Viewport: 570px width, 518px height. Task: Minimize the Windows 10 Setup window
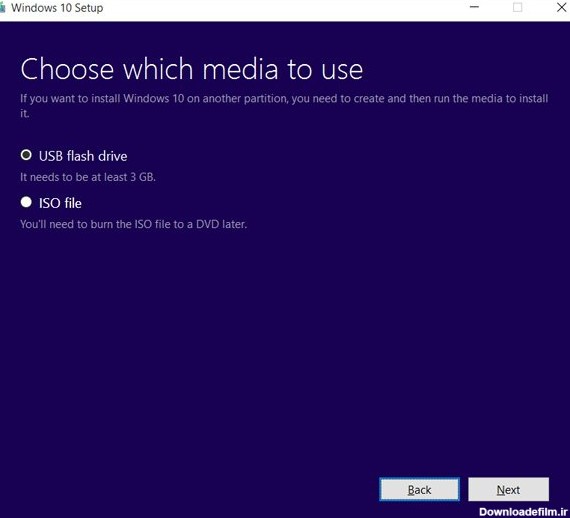[x=474, y=7]
